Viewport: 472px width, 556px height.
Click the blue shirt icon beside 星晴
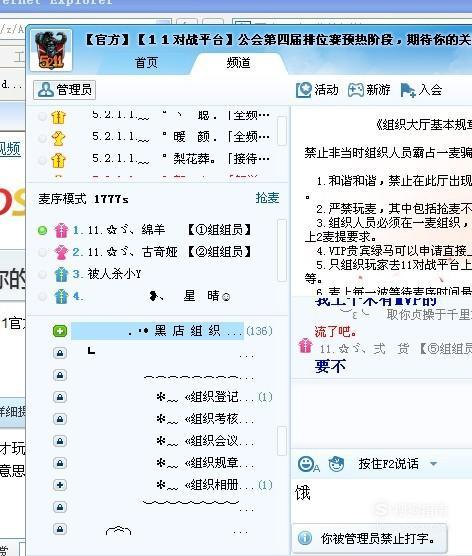click(x=61, y=296)
